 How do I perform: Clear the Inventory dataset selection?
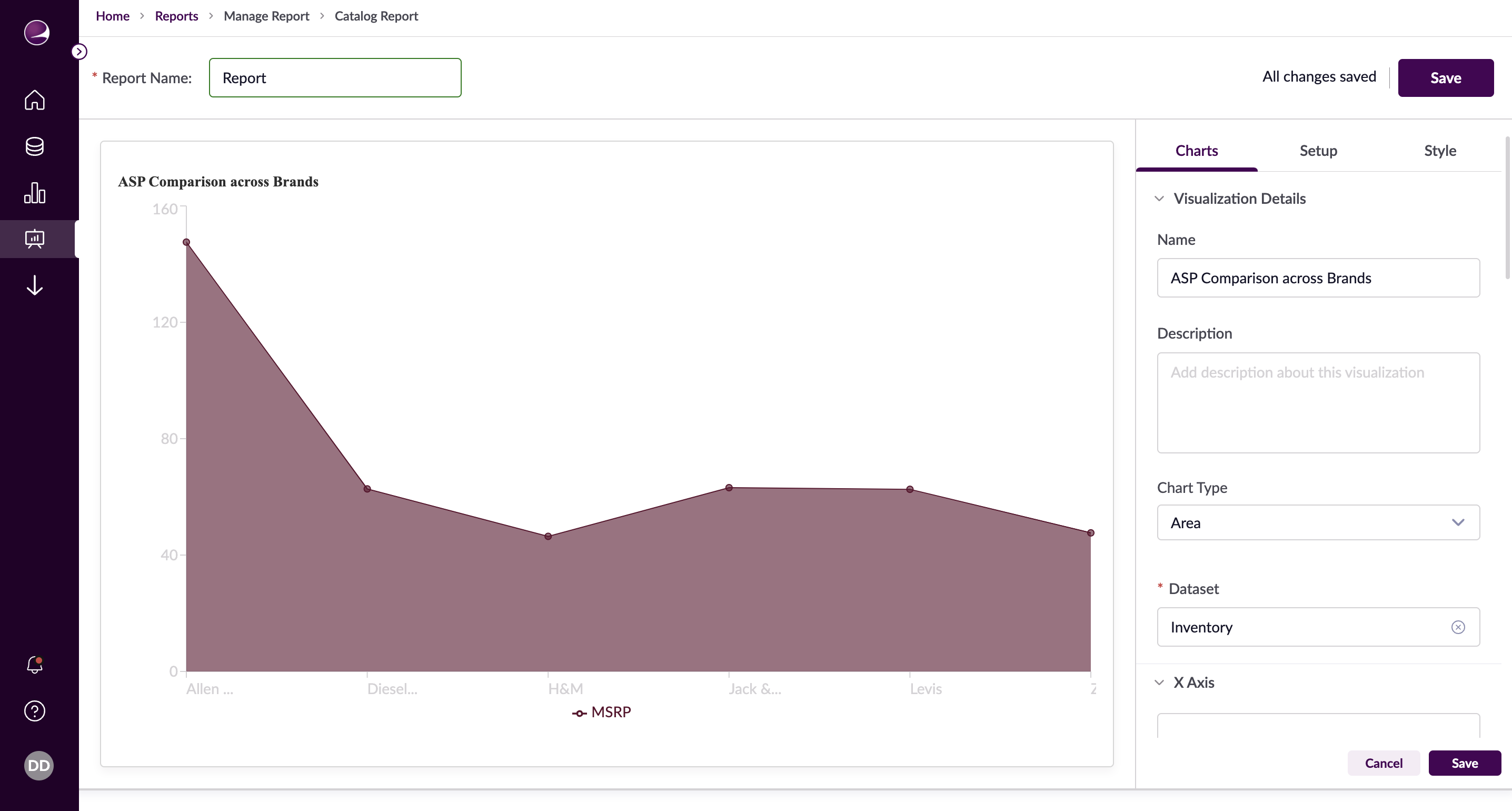(x=1458, y=627)
